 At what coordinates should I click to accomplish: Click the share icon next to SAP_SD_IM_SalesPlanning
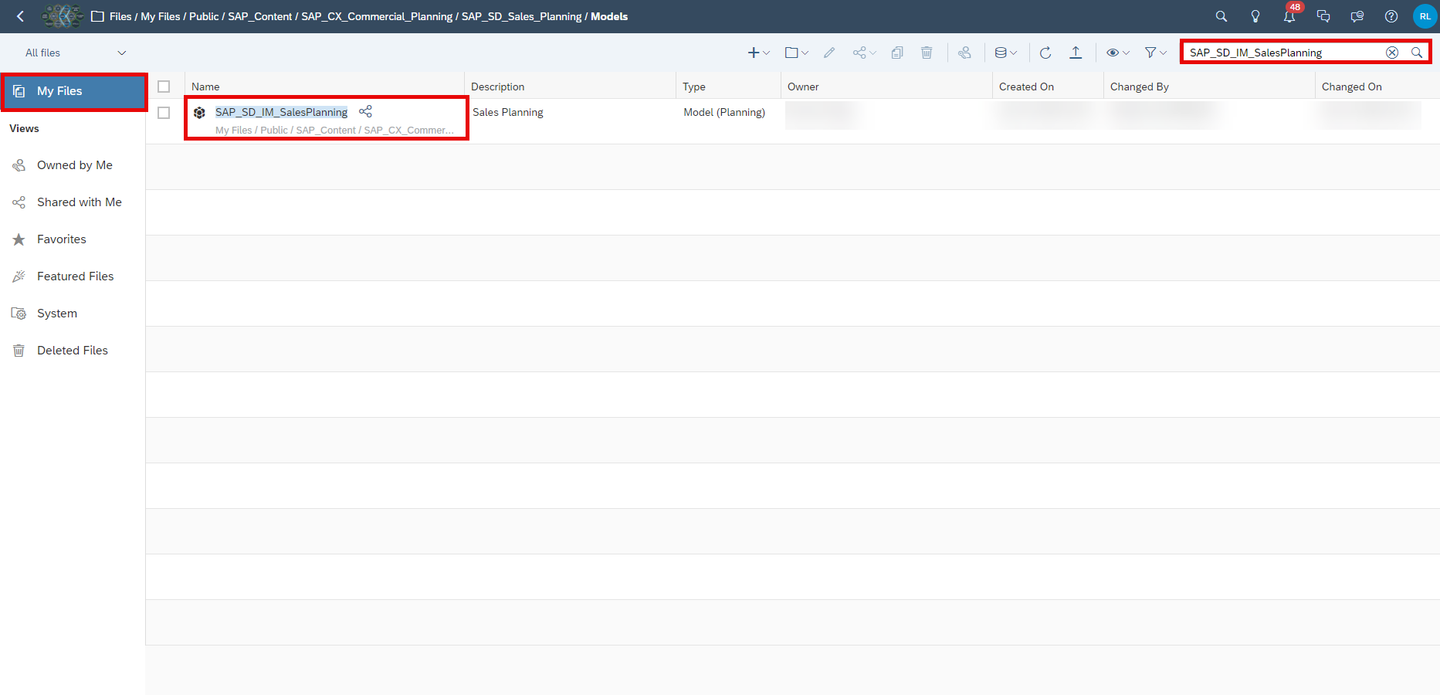[x=365, y=112]
